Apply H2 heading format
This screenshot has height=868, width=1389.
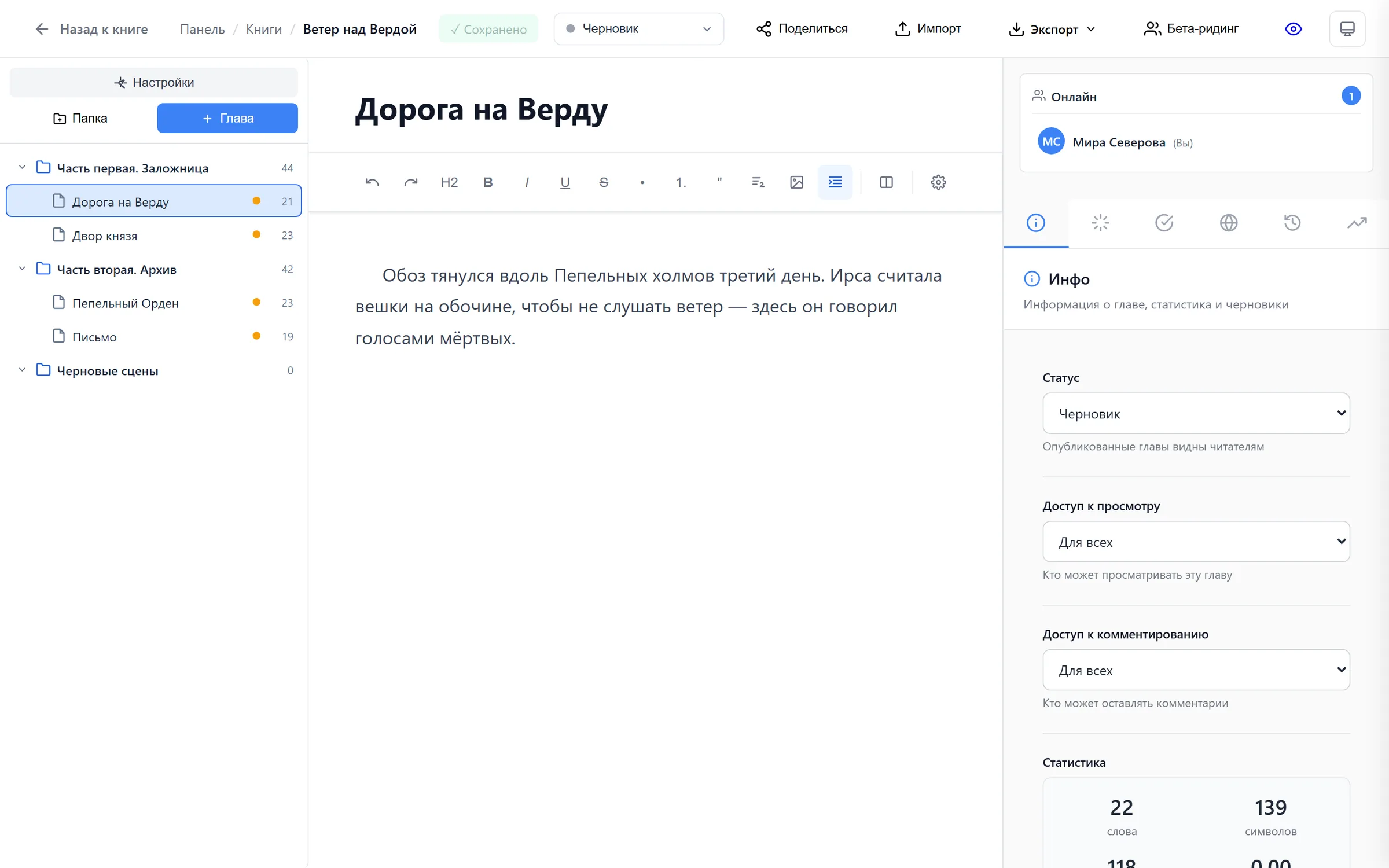click(x=449, y=182)
